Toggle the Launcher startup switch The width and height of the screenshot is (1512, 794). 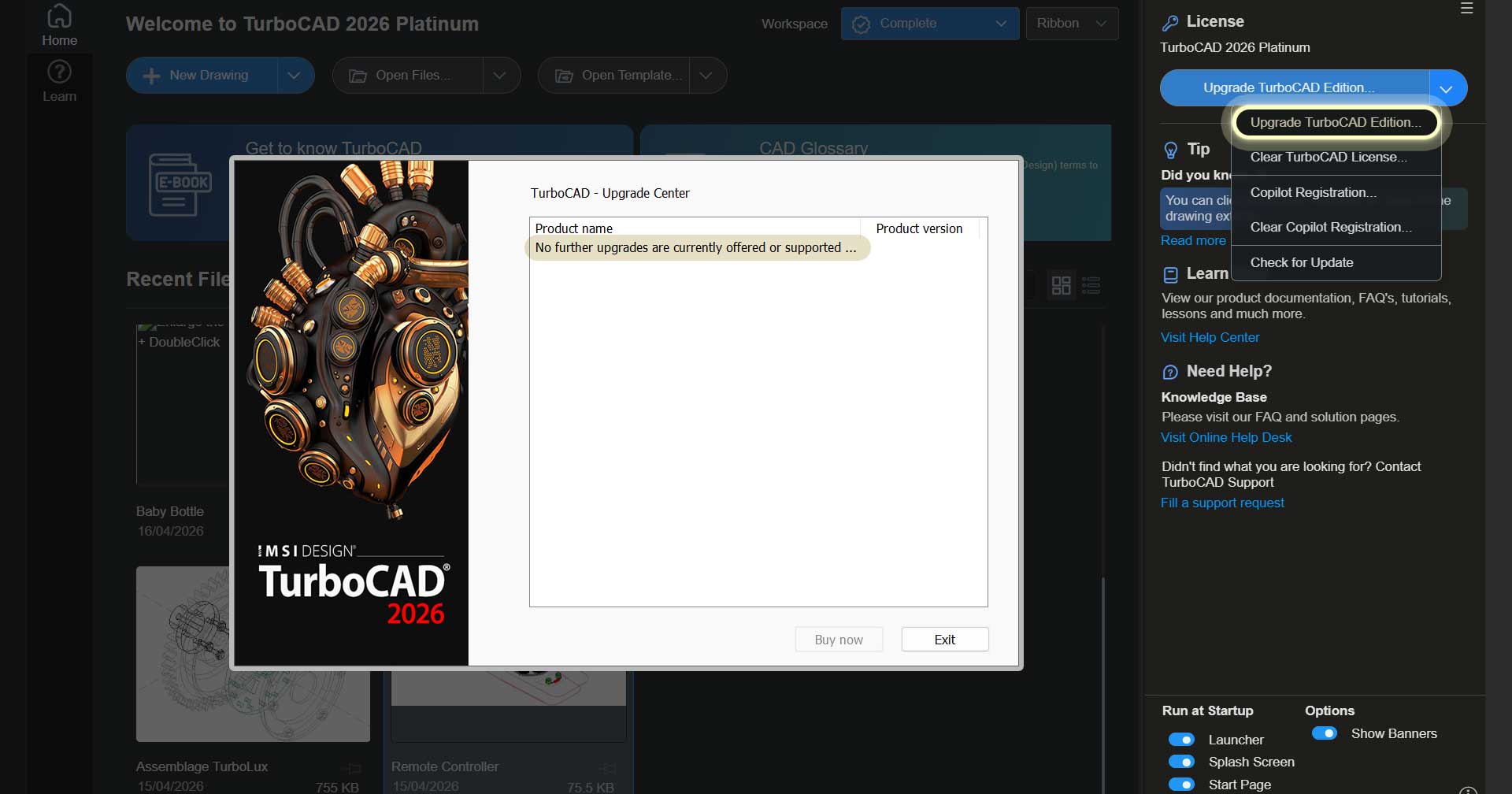pos(1181,740)
